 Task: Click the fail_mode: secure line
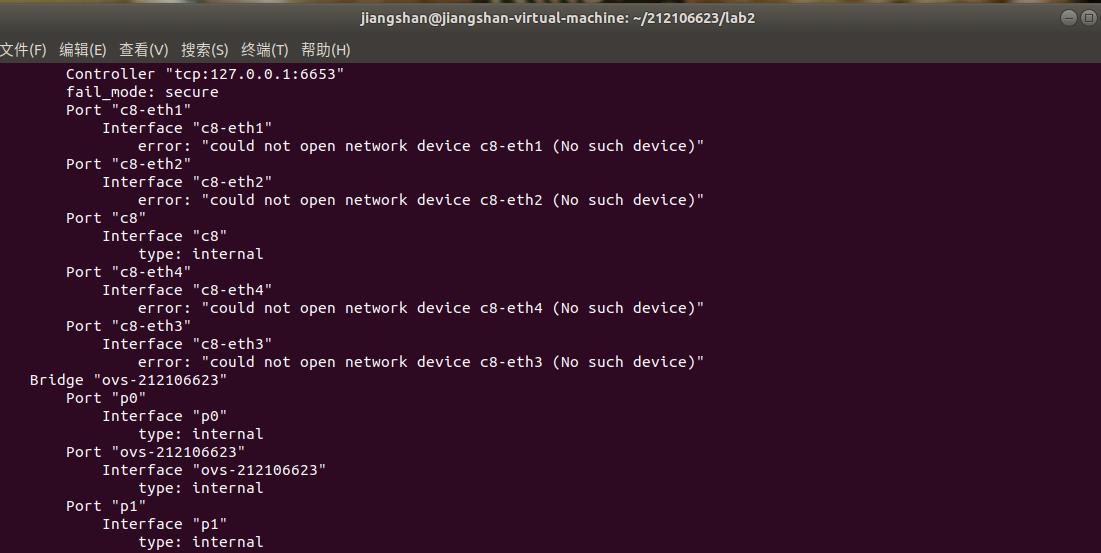click(x=142, y=92)
